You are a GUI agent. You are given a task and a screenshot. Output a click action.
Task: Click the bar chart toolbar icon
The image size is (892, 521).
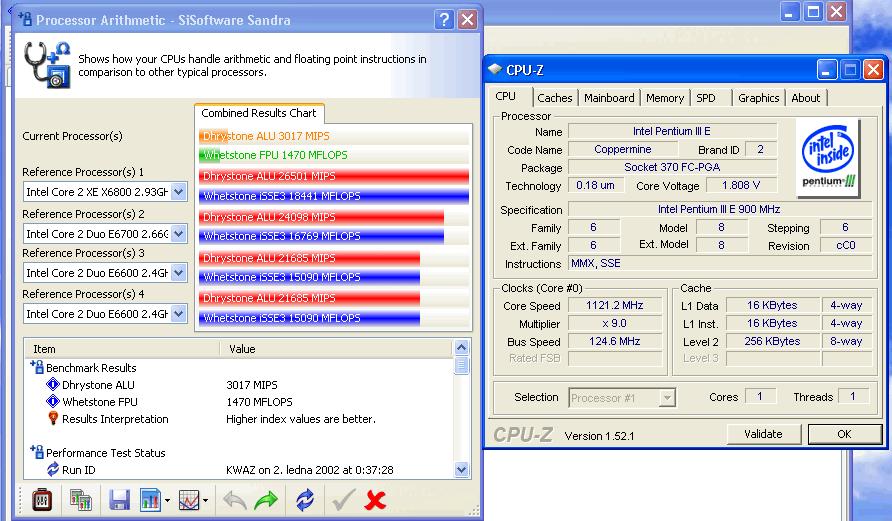pos(151,499)
